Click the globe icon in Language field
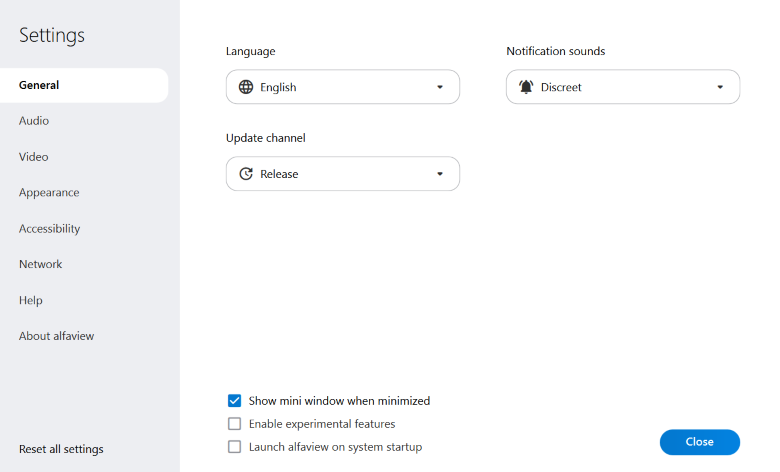 pos(246,87)
